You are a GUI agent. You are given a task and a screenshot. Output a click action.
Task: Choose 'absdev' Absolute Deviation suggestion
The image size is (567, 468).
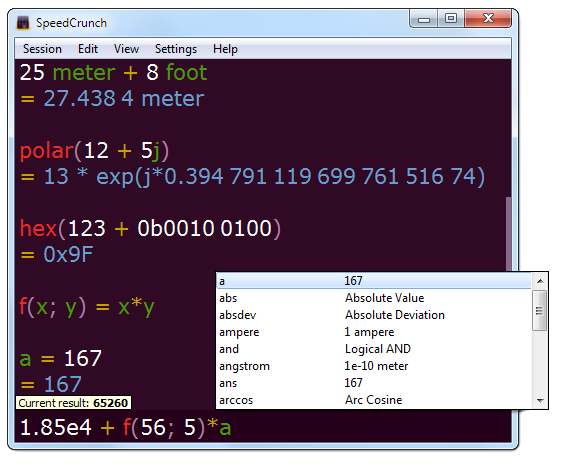click(374, 315)
